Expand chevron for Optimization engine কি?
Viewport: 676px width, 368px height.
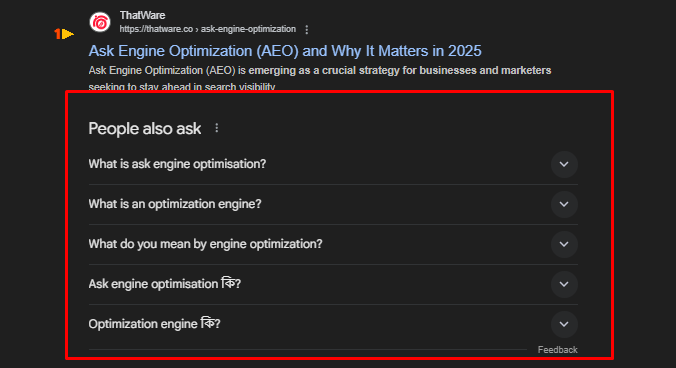pyautogui.click(x=564, y=324)
